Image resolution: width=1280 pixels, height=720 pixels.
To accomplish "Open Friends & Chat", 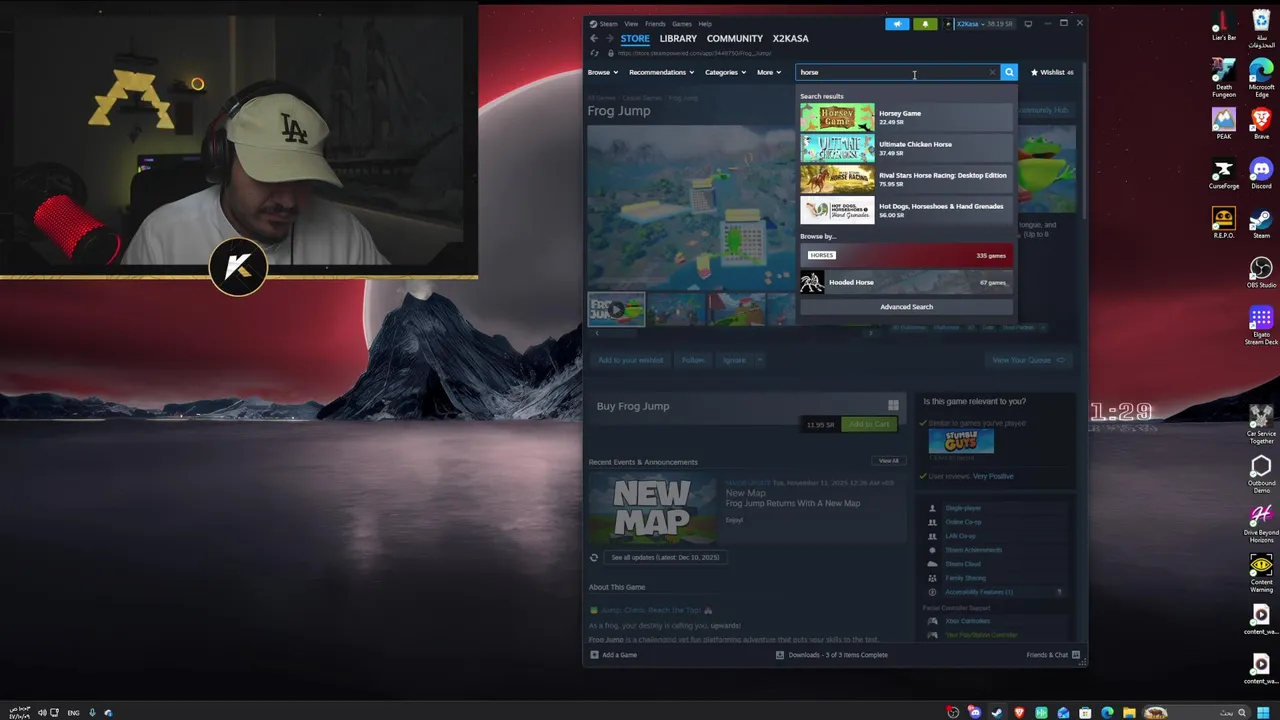I will tap(1053, 655).
